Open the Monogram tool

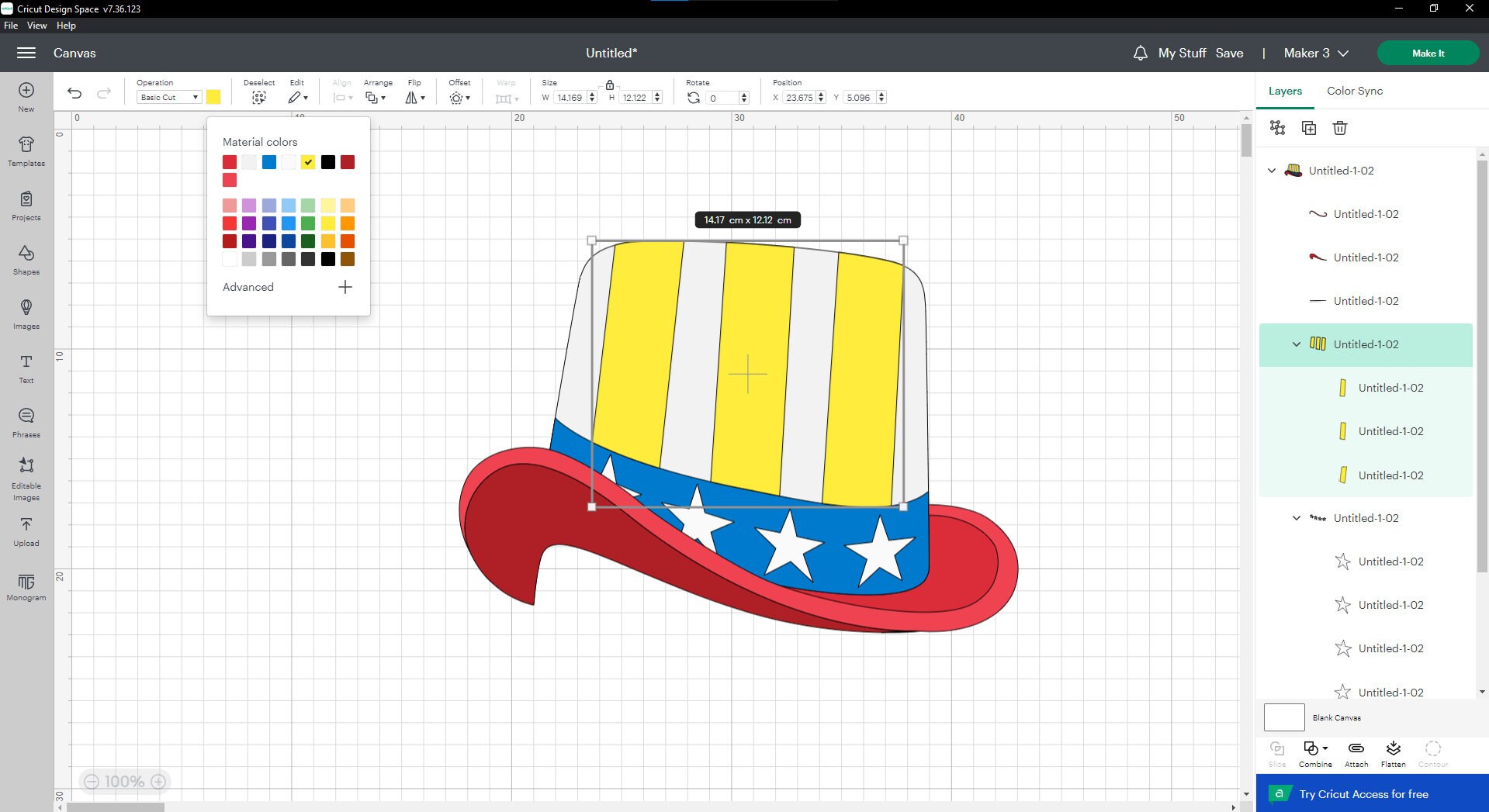26,586
